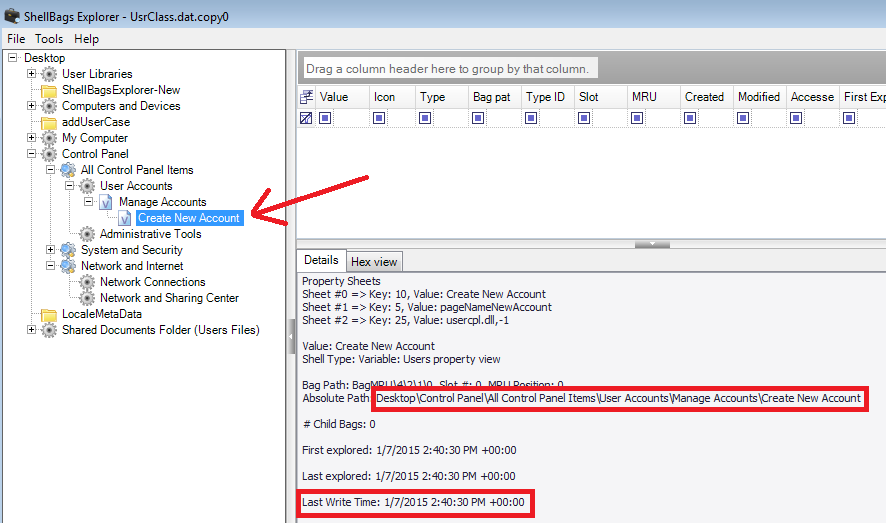Click the Network Connections gear icon
This screenshot has width=886, height=523.
87,282
